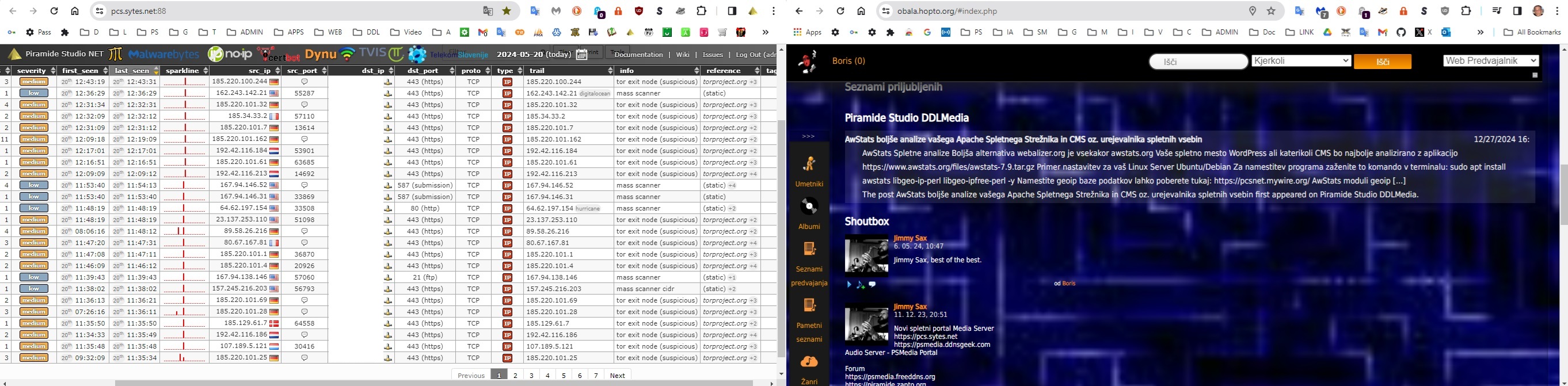Open the Issues link in header

pos(713,55)
